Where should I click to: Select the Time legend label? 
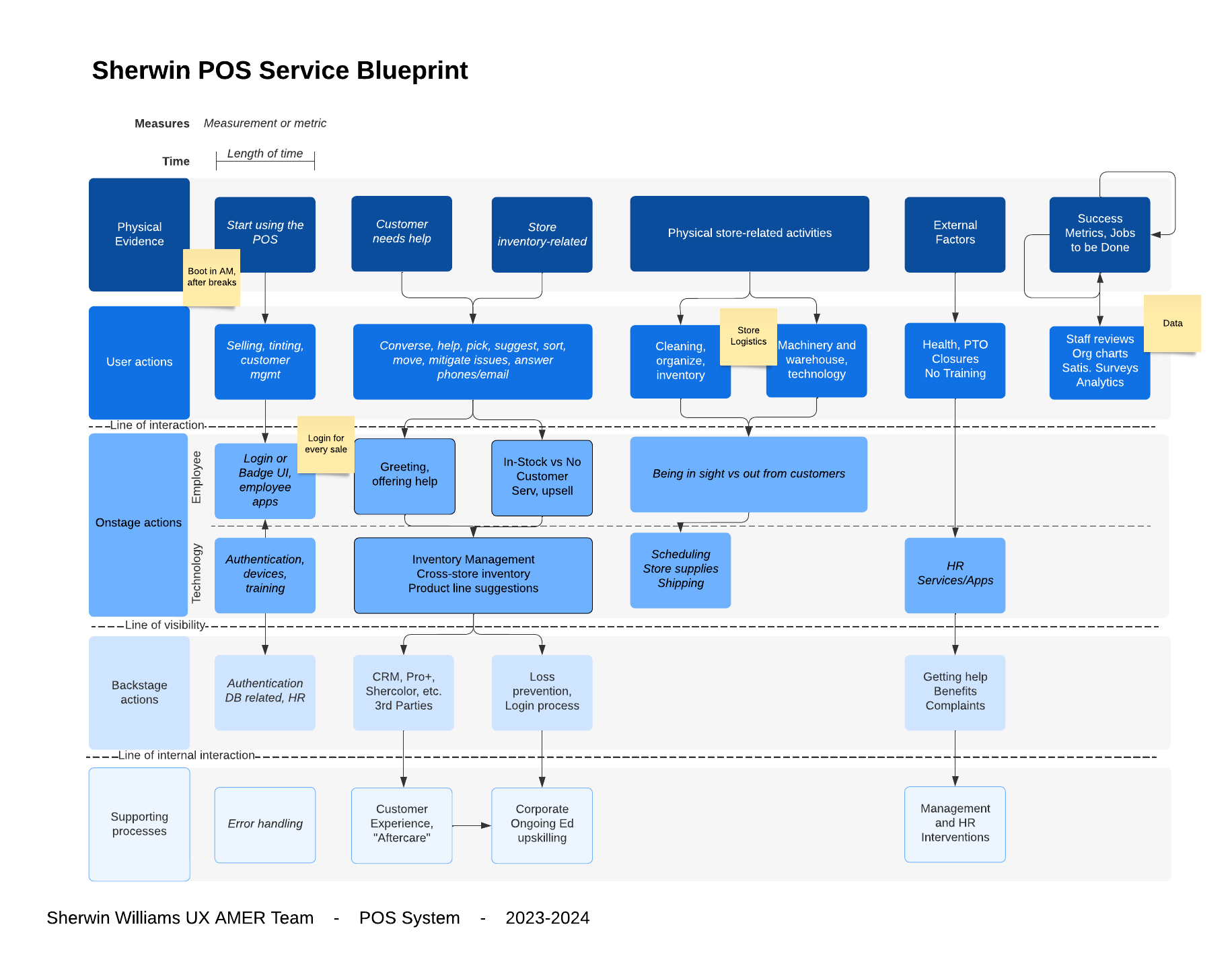176,162
